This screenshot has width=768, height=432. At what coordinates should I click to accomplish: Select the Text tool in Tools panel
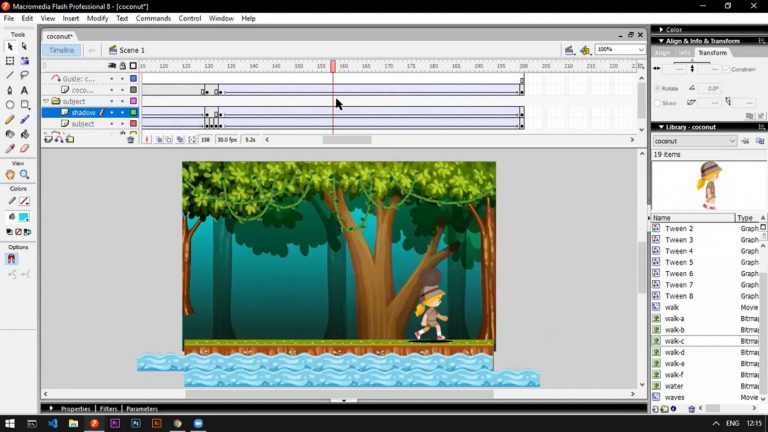(x=24, y=90)
